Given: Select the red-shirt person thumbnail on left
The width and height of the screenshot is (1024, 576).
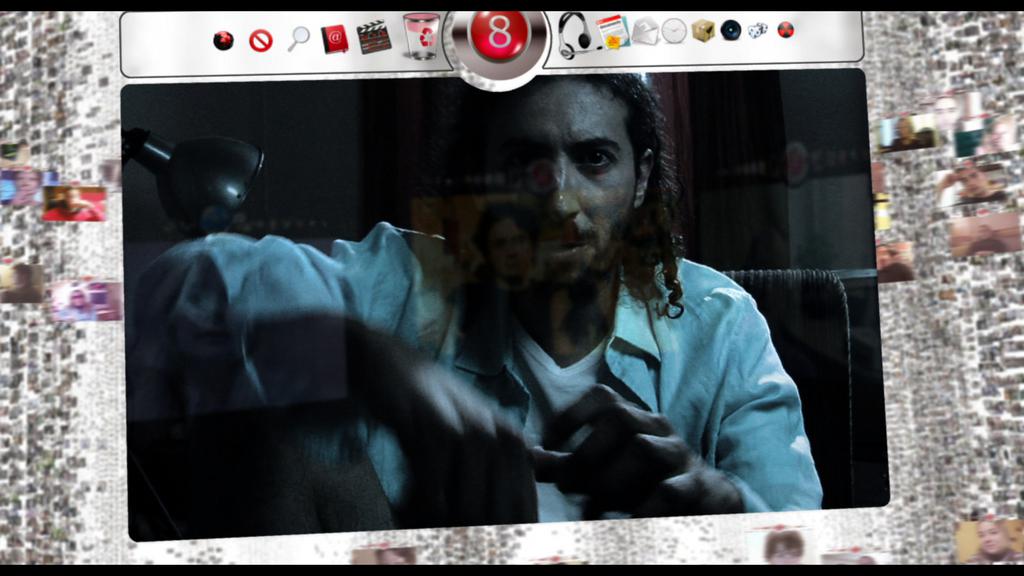Looking at the screenshot, I should pos(73,203).
